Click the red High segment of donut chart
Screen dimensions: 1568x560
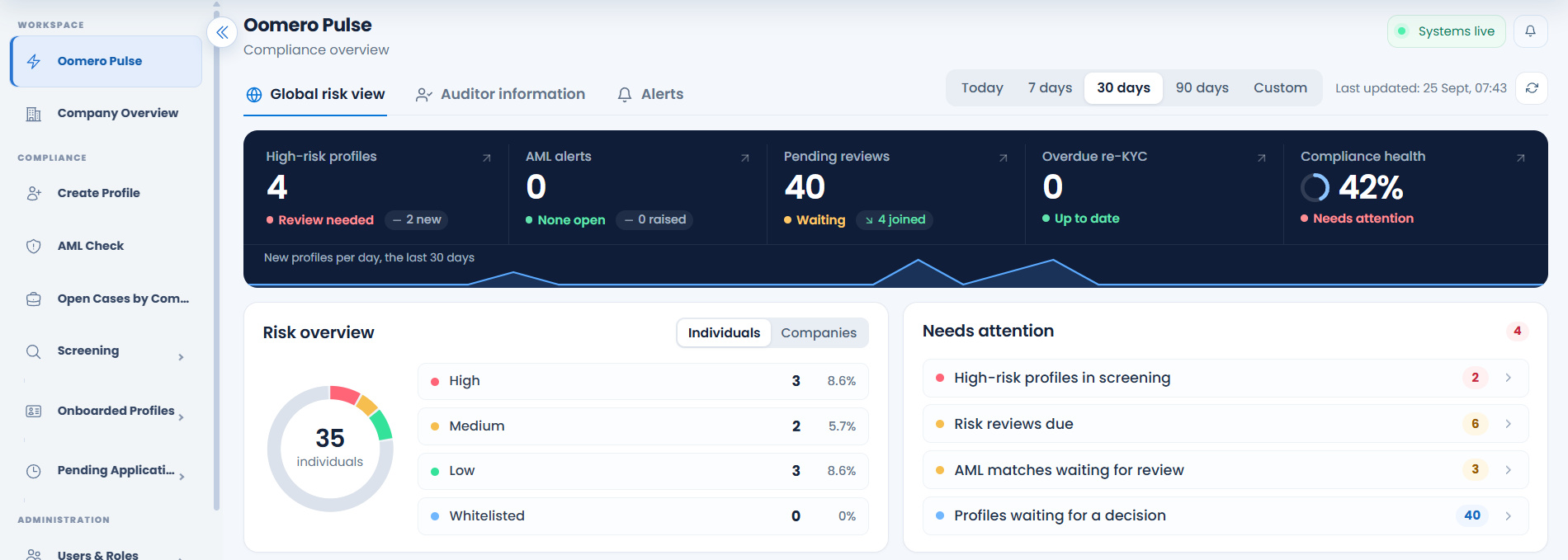point(344,393)
